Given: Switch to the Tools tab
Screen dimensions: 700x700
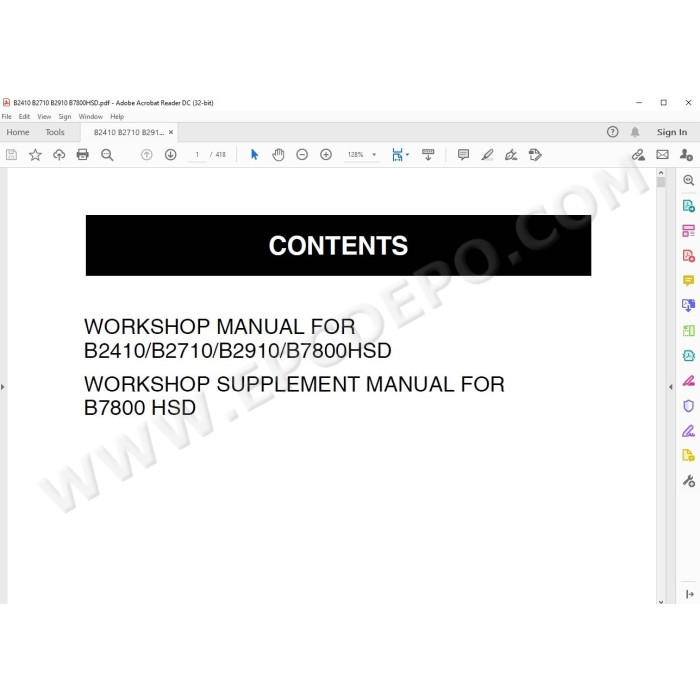Looking at the screenshot, I should (x=55, y=132).
